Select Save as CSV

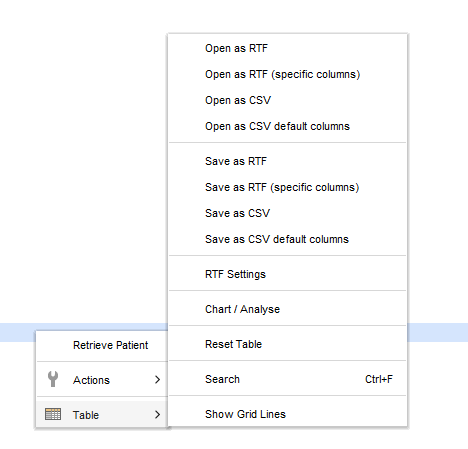tap(287, 213)
